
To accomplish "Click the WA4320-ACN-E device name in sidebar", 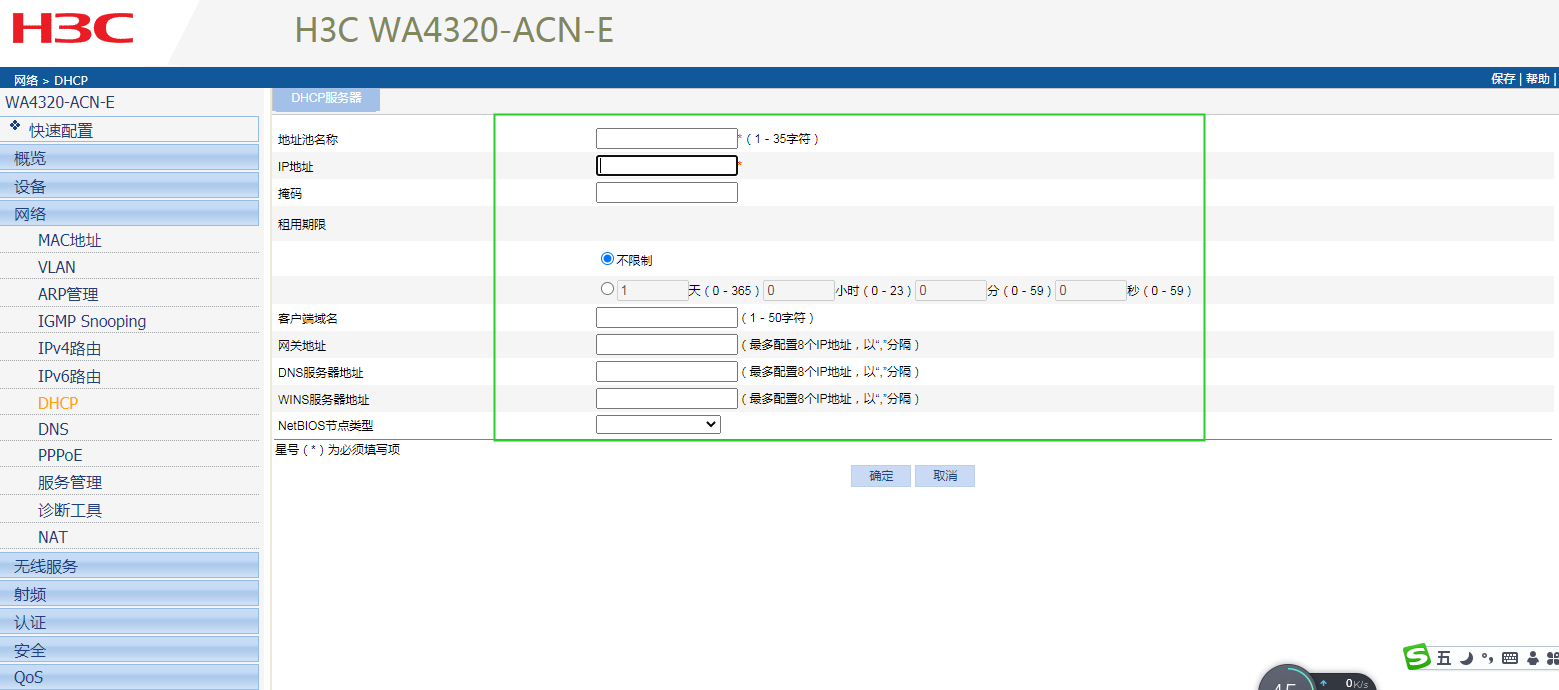I will point(60,102).
